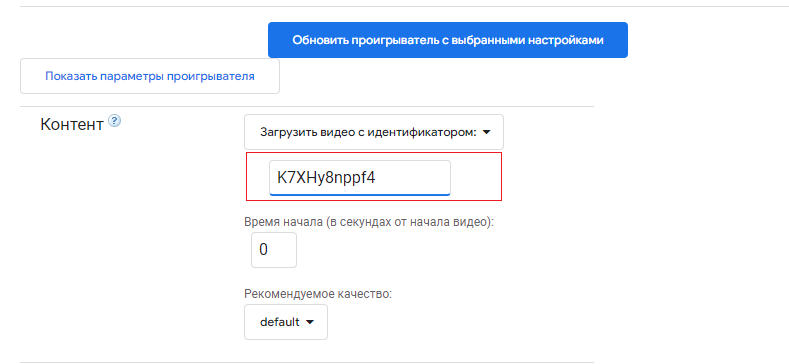Select the word default in quality selector
Screen dimensions: 789x364
point(280,322)
